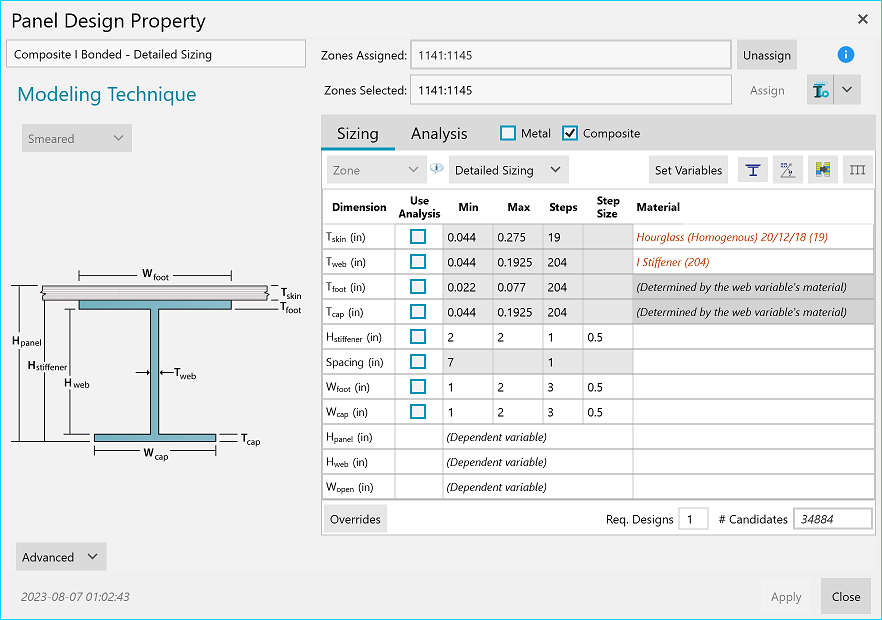This screenshot has width=882, height=620.
Task: Click the Overrides button
Action: 355,519
